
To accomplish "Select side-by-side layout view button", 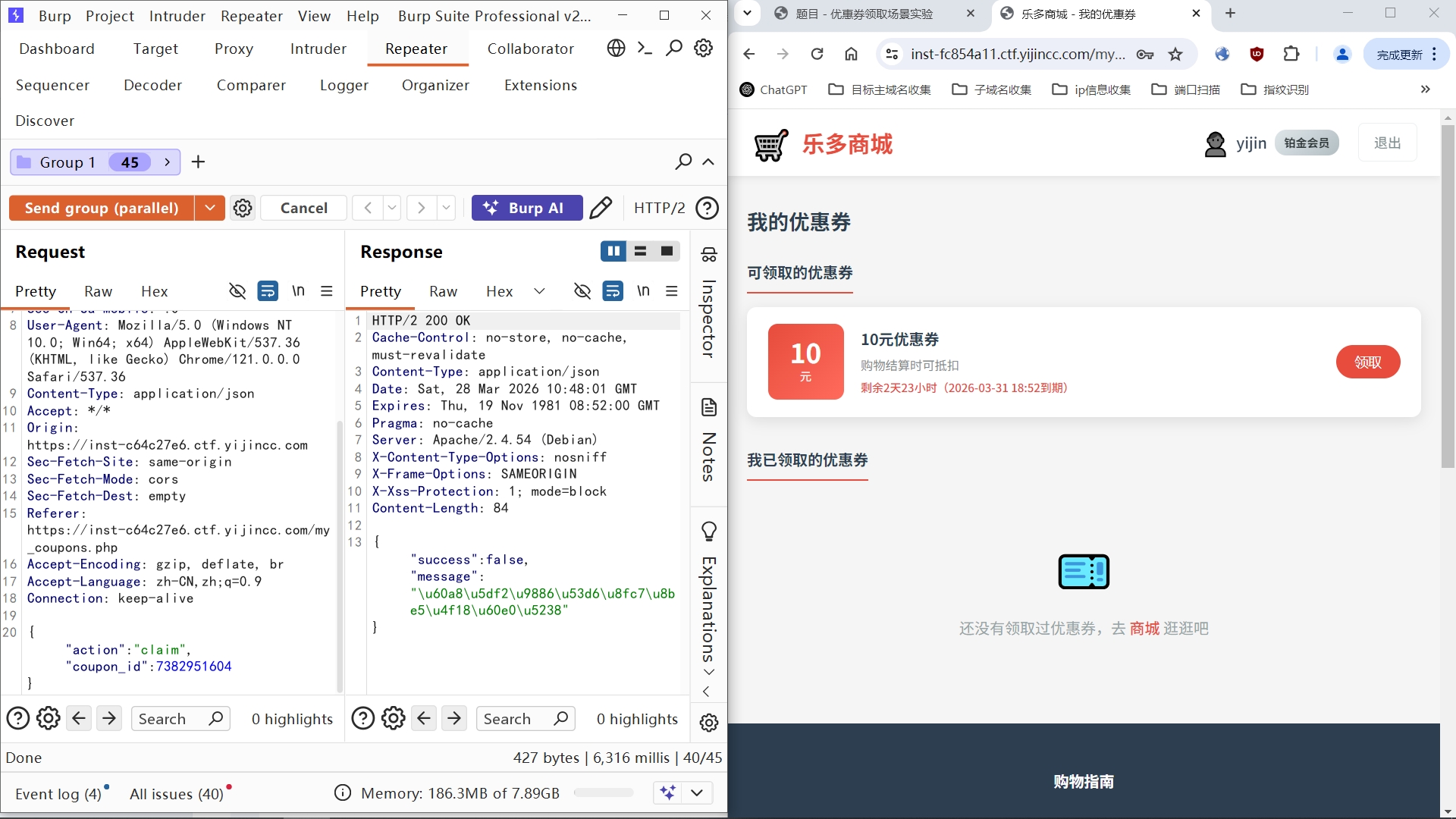I will tap(613, 251).
